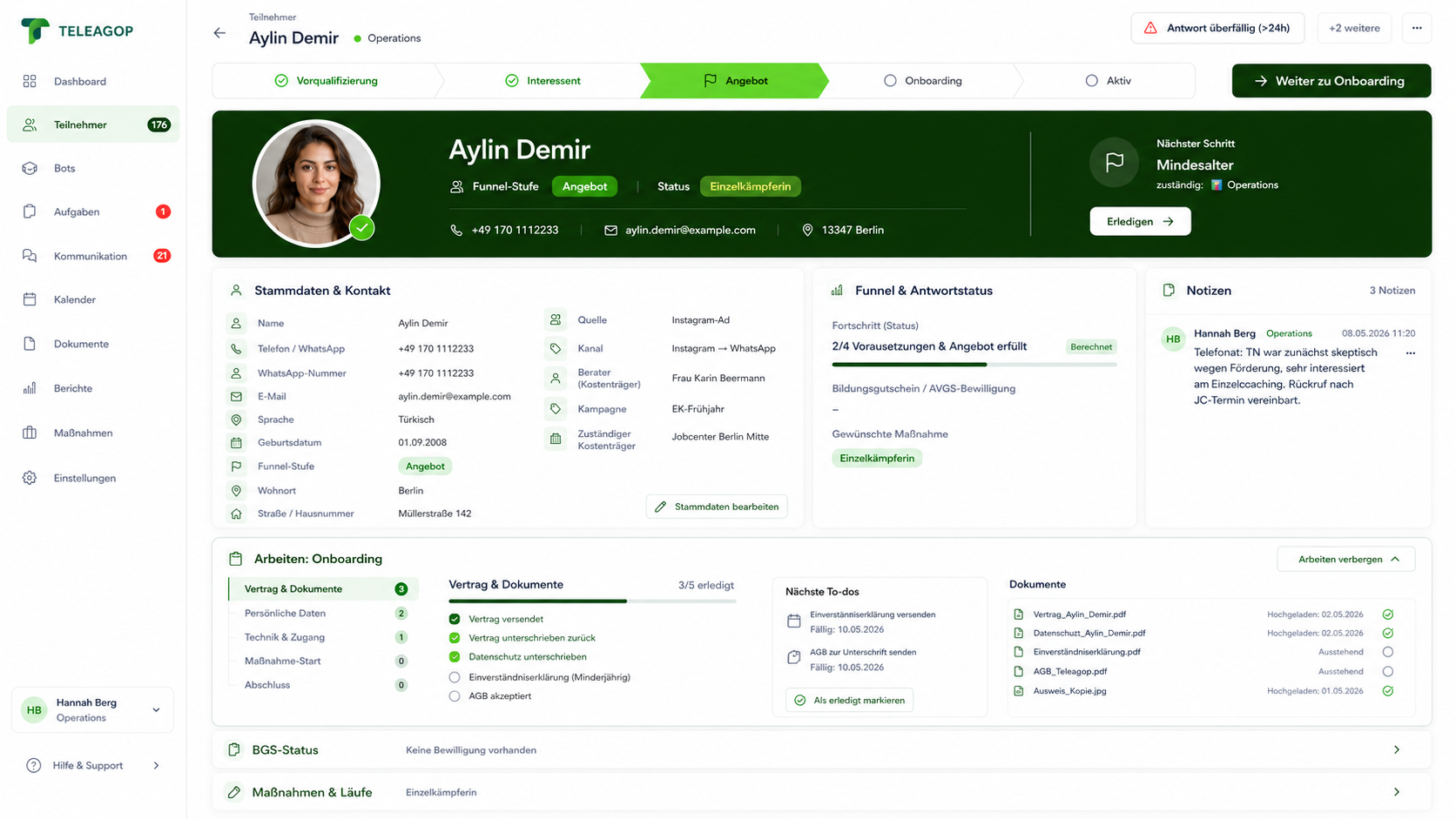Click Aylin Demir profile photo
Screen dimensions: 1456x819
click(316, 184)
